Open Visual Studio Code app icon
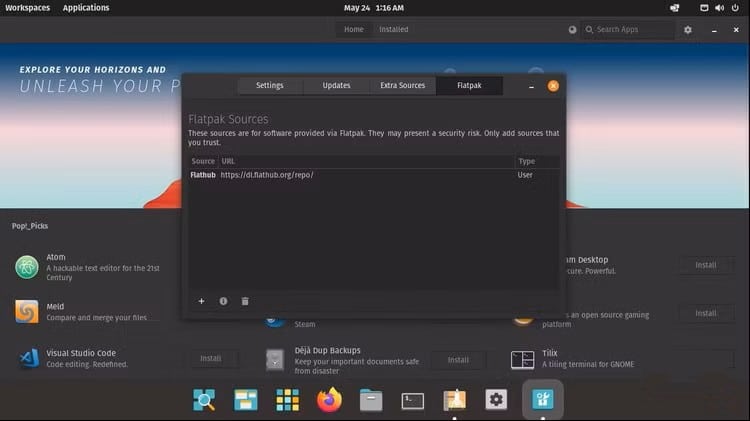The height and width of the screenshot is (421, 750). click(x=29, y=358)
